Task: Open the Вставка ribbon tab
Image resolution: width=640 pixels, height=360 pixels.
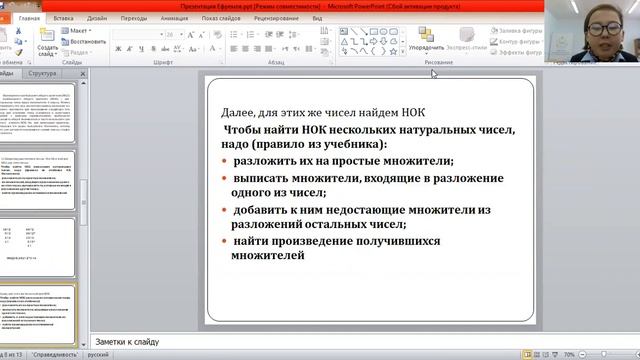Action: click(63, 18)
